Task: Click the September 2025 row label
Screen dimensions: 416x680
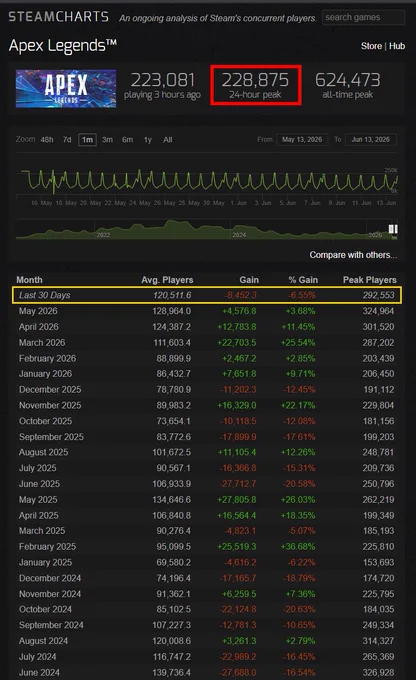Action: pyautogui.click(x=51, y=437)
